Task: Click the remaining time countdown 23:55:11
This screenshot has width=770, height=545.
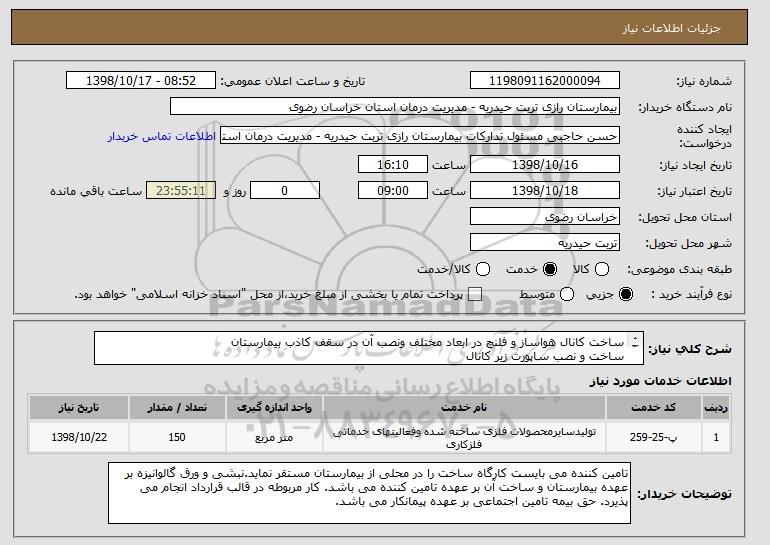Action: pos(181,191)
